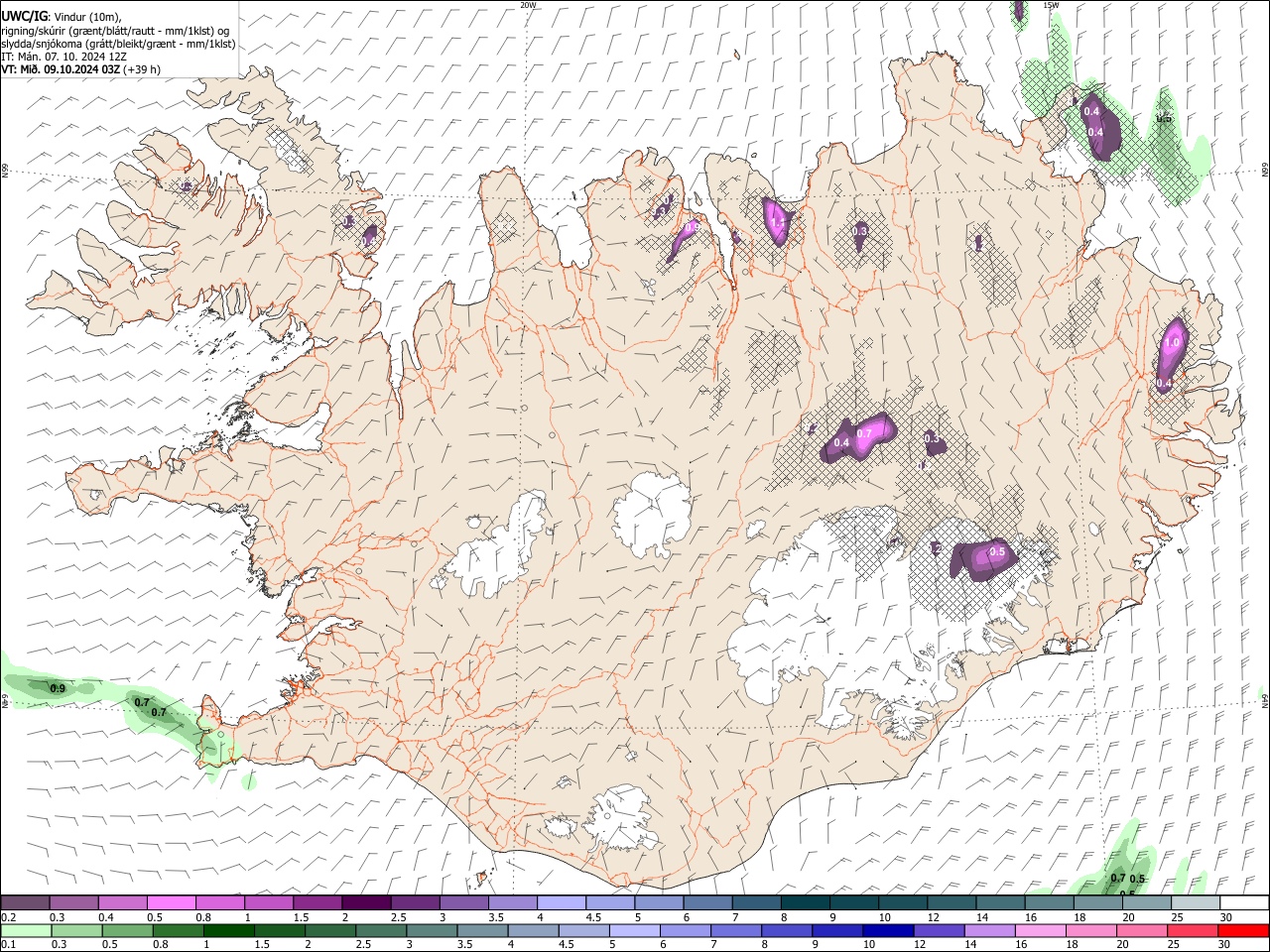Click the 0.5 bright pink swatch in upper legend

click(x=171, y=902)
